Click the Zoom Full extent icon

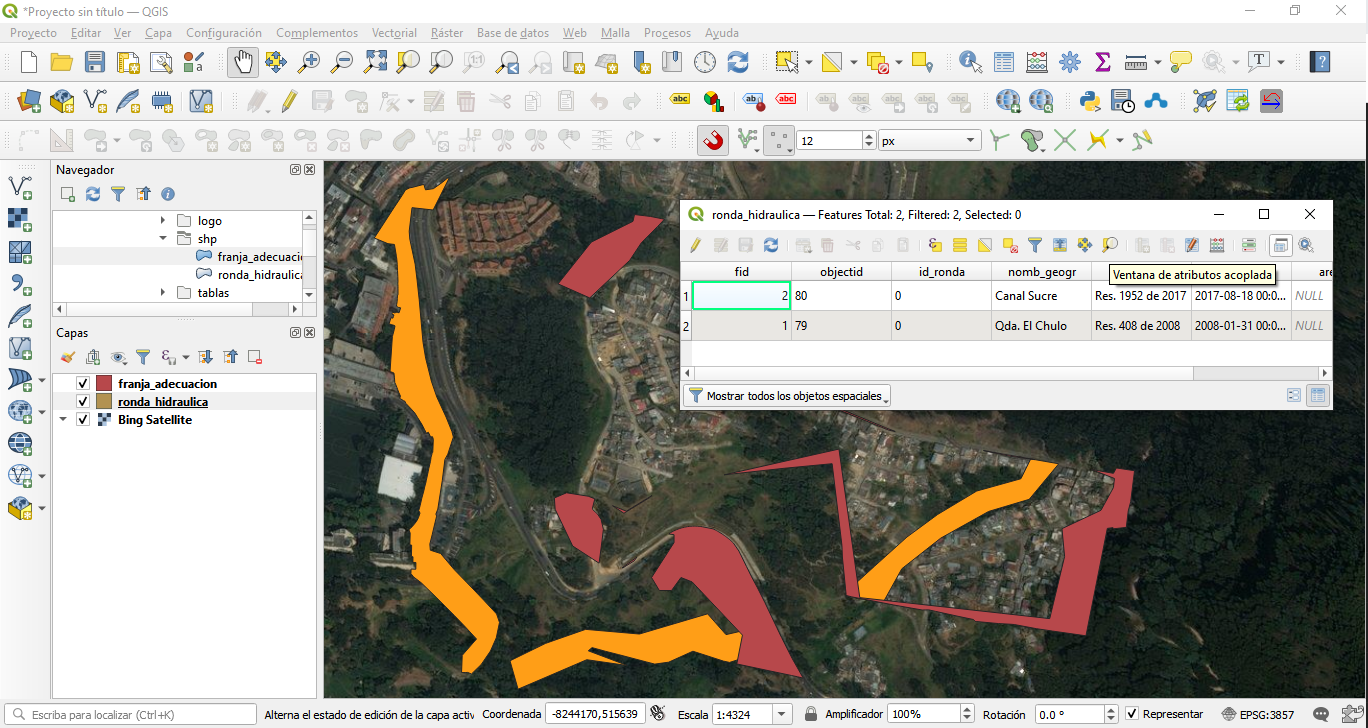click(x=375, y=62)
